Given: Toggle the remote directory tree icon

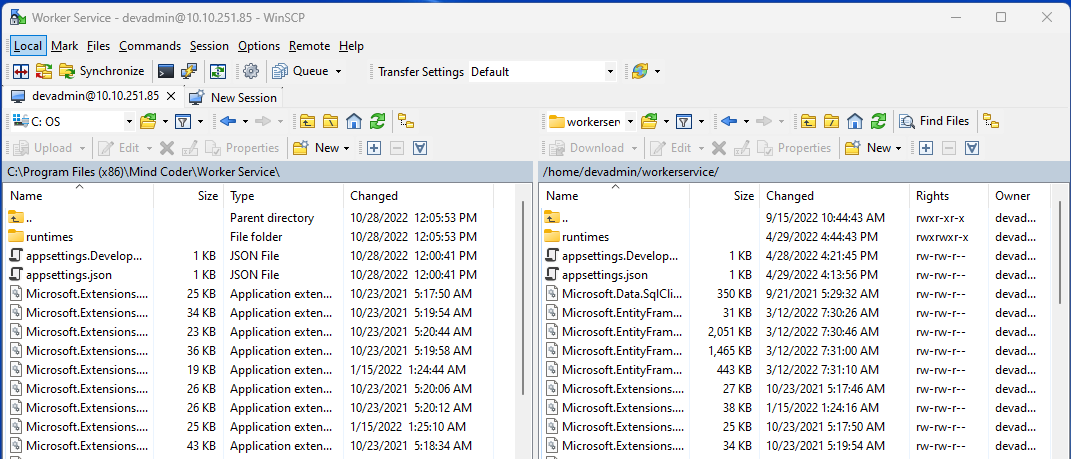Looking at the screenshot, I should (x=990, y=122).
